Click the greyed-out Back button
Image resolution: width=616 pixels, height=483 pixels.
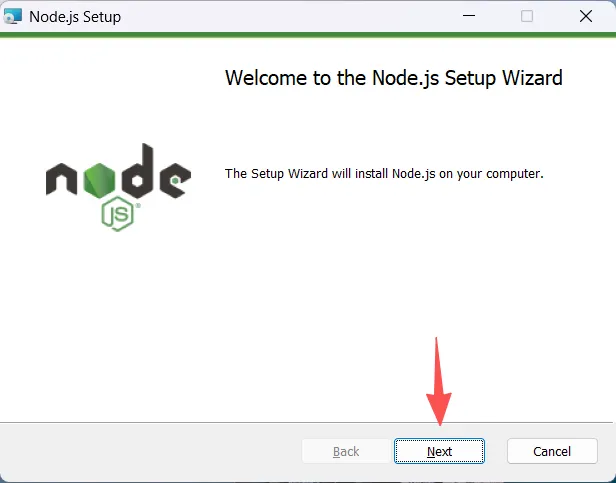pos(346,451)
